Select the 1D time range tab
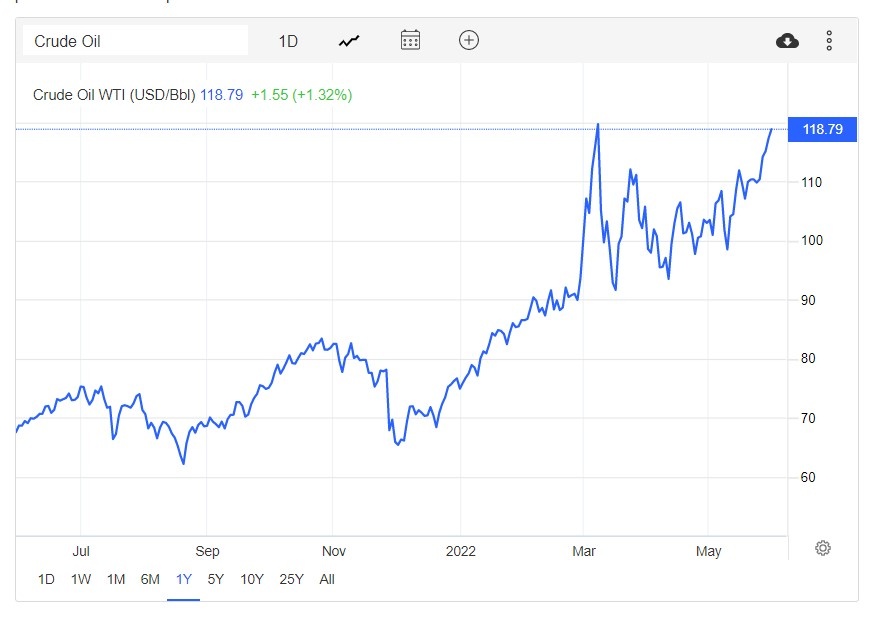Screen dimensions: 880x622 pyautogui.click(x=46, y=579)
